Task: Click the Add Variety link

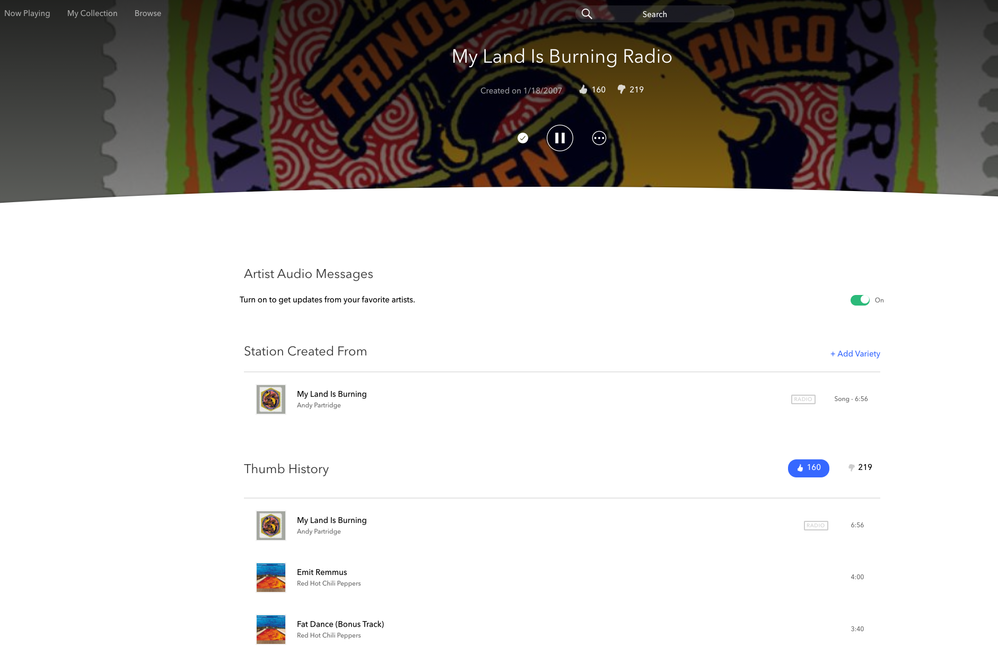Action: tap(855, 354)
